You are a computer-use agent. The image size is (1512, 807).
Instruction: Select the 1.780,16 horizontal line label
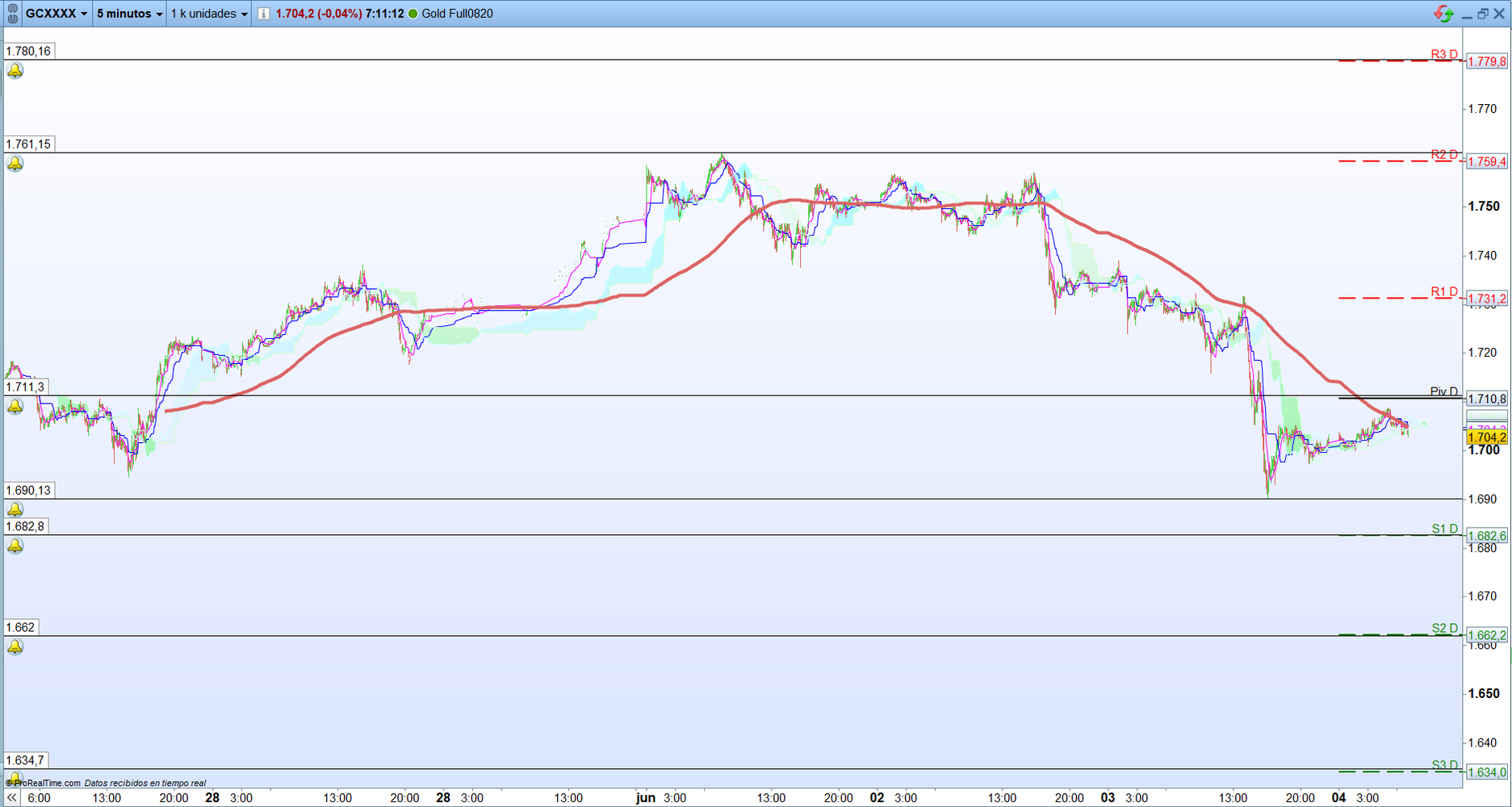(28, 51)
